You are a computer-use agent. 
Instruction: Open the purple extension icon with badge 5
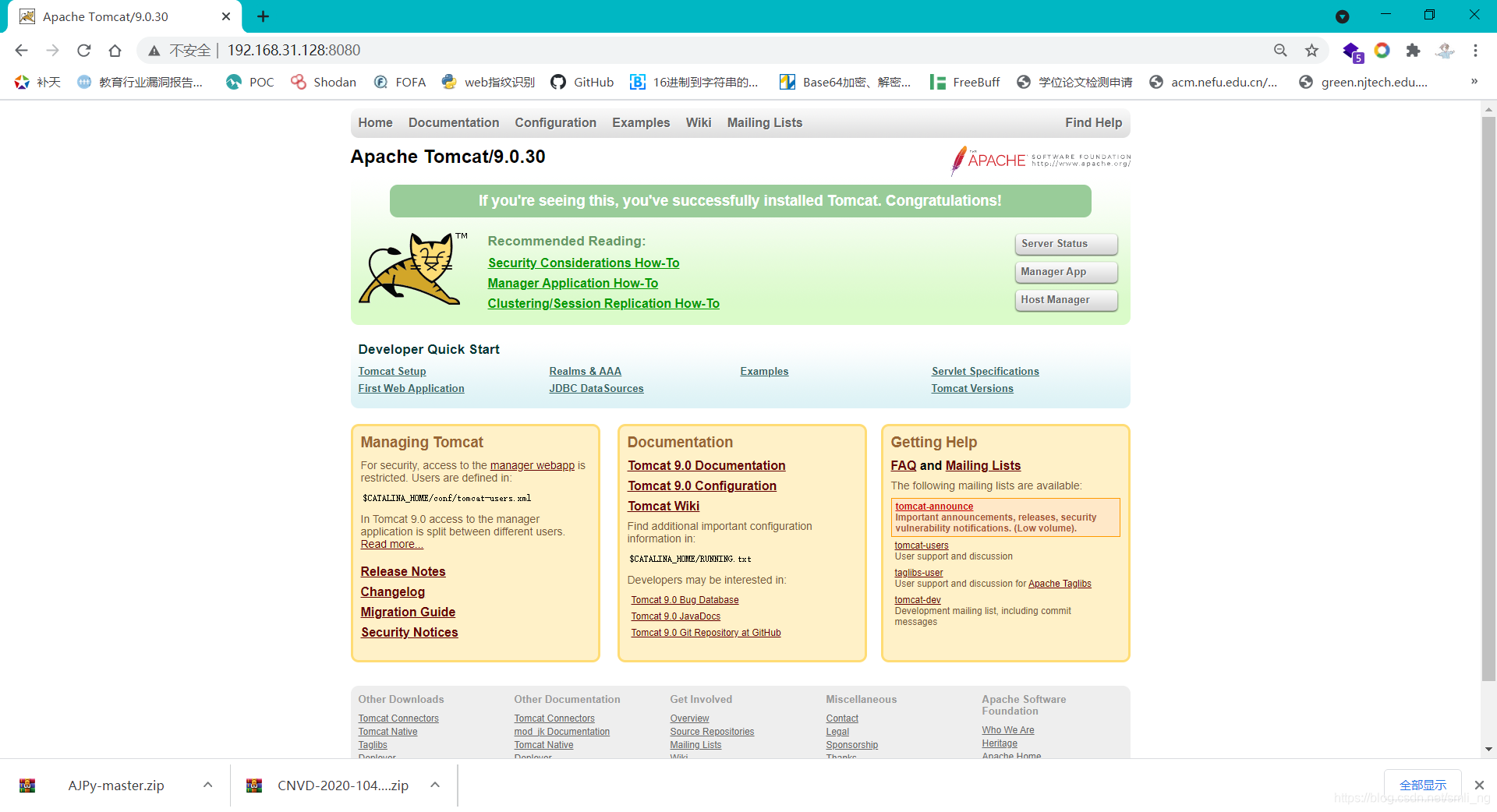1352,52
